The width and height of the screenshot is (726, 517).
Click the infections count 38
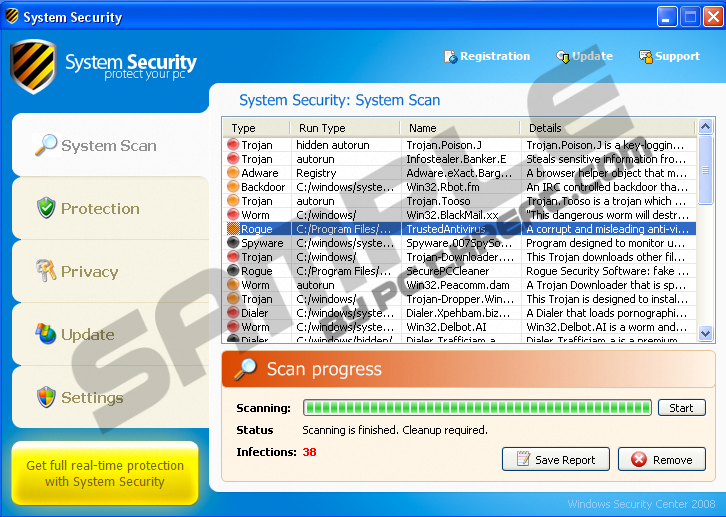tap(309, 452)
